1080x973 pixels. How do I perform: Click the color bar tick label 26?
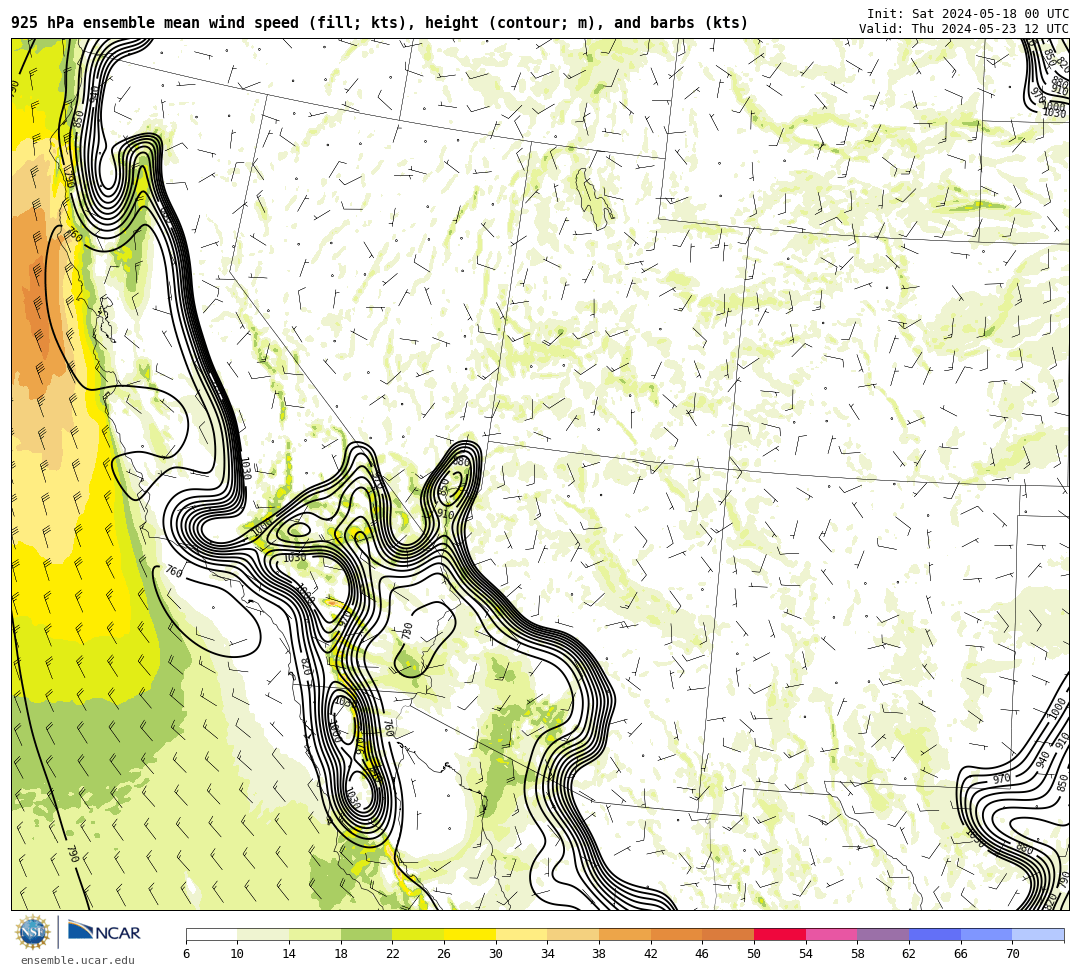444,954
